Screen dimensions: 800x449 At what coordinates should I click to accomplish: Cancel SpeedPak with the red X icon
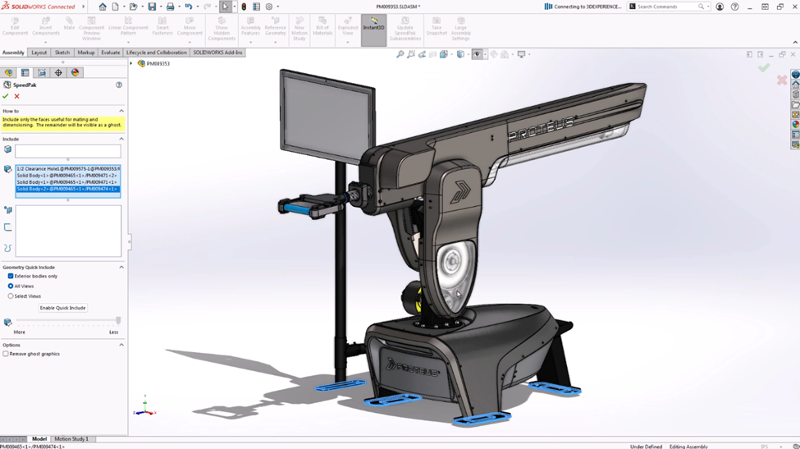17,97
